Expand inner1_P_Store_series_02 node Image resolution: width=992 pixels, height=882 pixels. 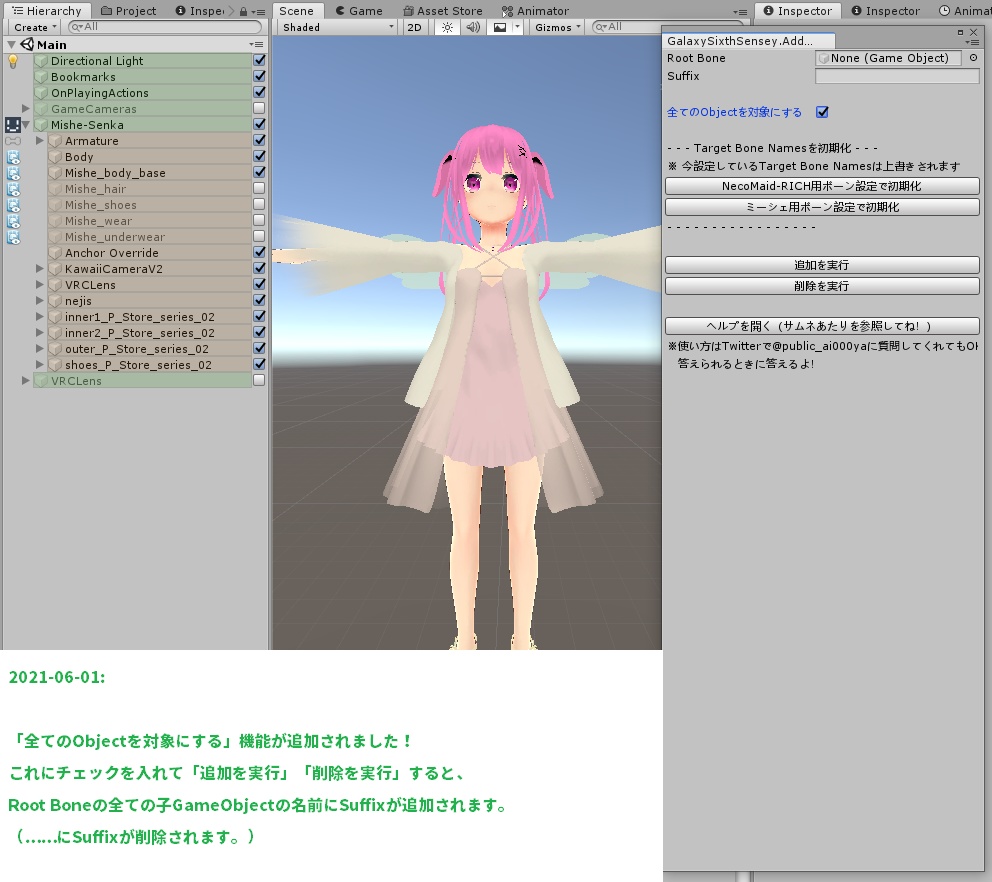click(40, 316)
